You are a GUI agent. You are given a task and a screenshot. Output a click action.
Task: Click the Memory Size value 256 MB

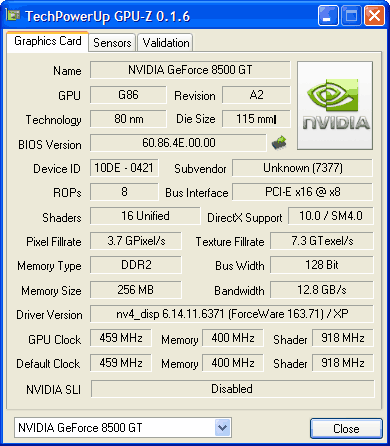click(136, 290)
